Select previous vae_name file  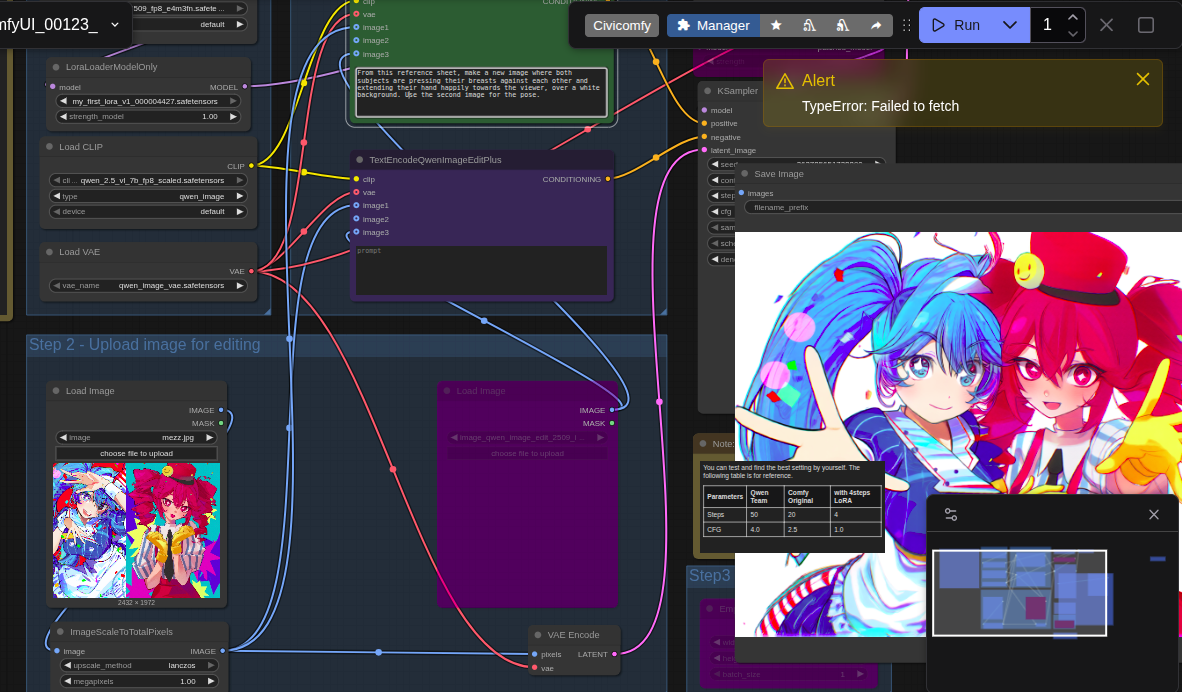(x=57, y=286)
